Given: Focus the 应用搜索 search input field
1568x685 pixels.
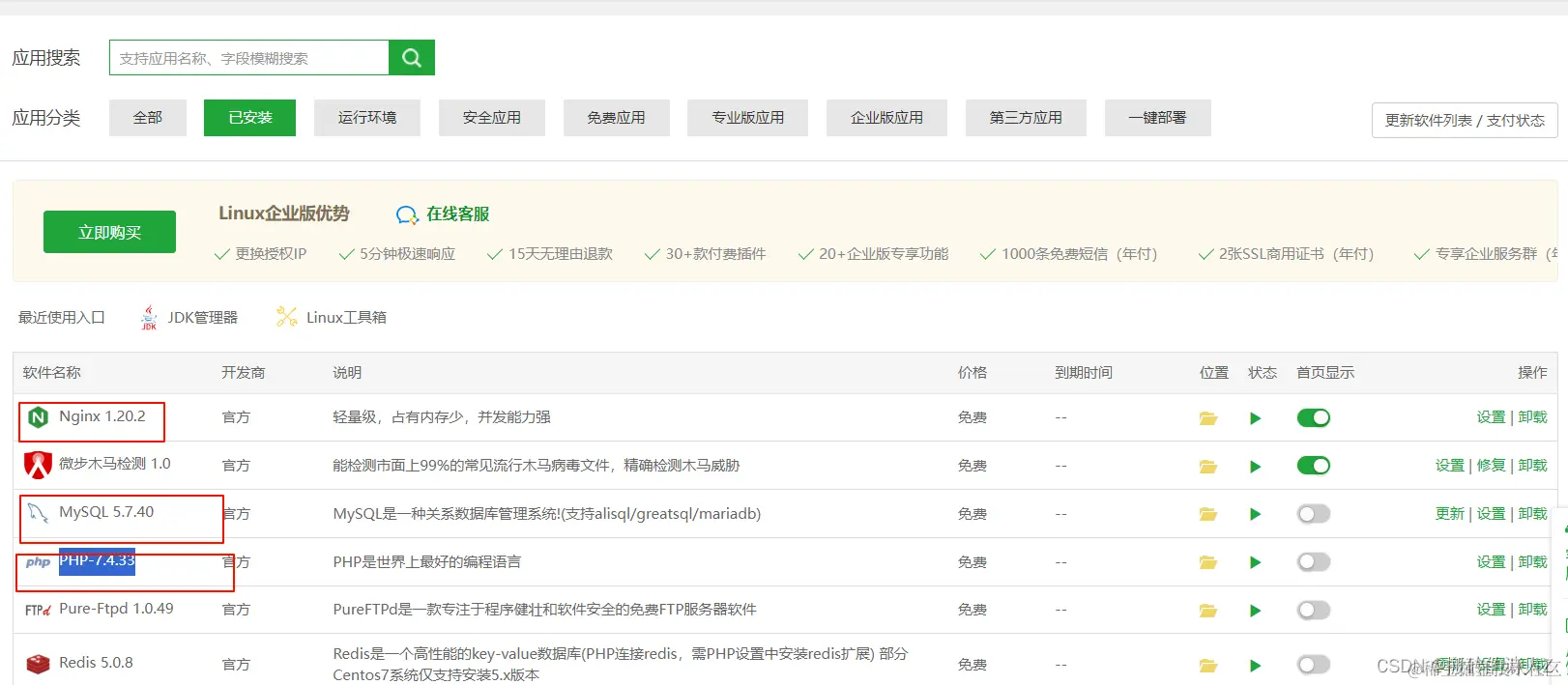Looking at the screenshot, I should pyautogui.click(x=249, y=58).
